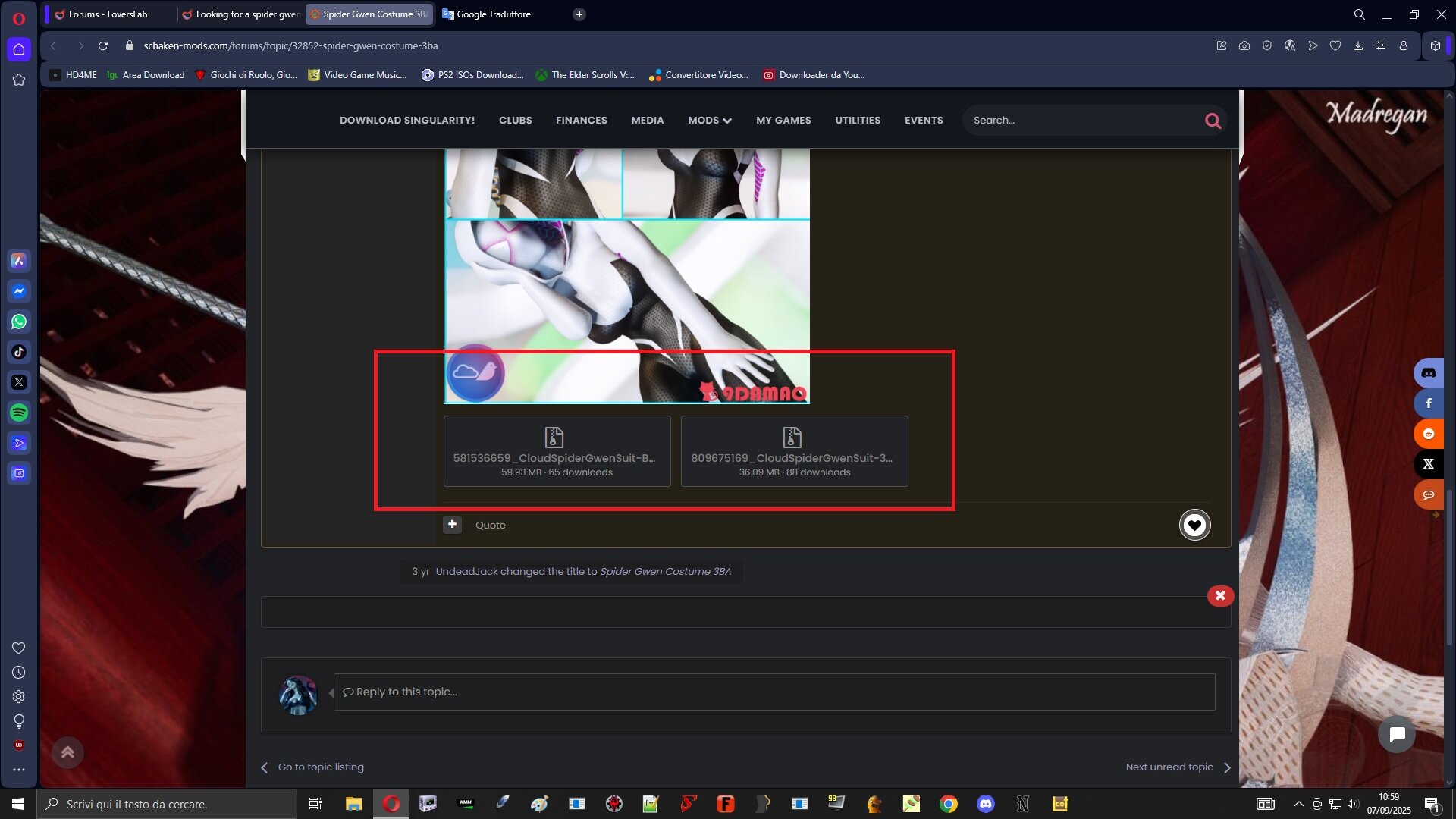Image resolution: width=1456 pixels, height=819 pixels.
Task: Open DOWNLOAD SINGULARITY! menu item
Action: click(407, 121)
